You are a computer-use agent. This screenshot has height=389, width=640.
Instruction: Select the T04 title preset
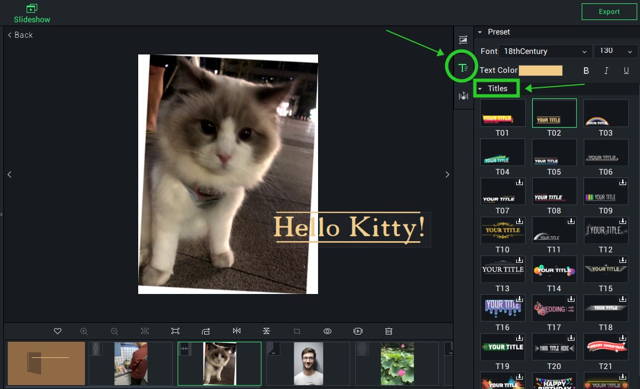pos(502,152)
